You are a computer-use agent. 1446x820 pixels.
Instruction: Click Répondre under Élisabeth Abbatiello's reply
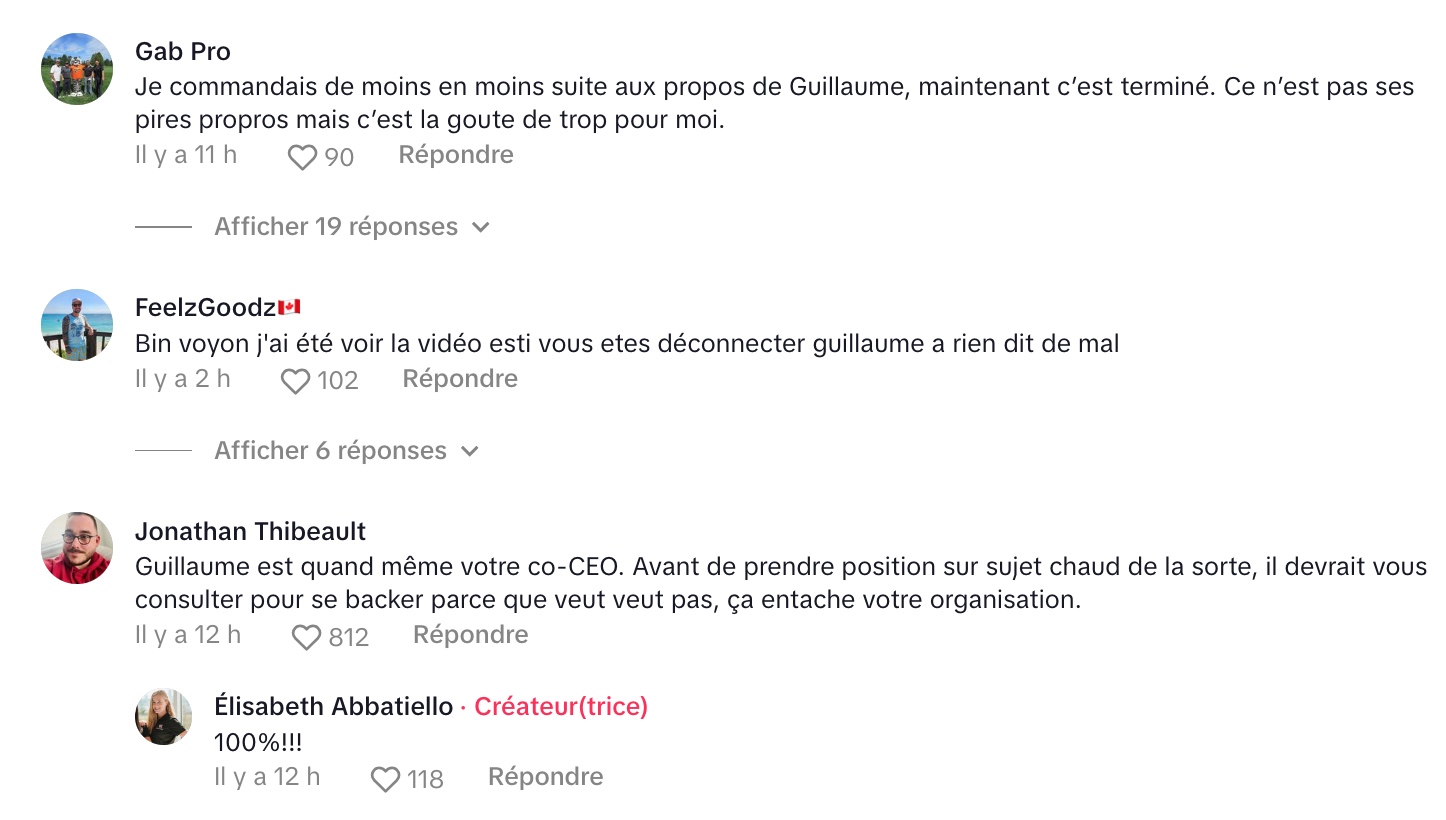coord(545,777)
